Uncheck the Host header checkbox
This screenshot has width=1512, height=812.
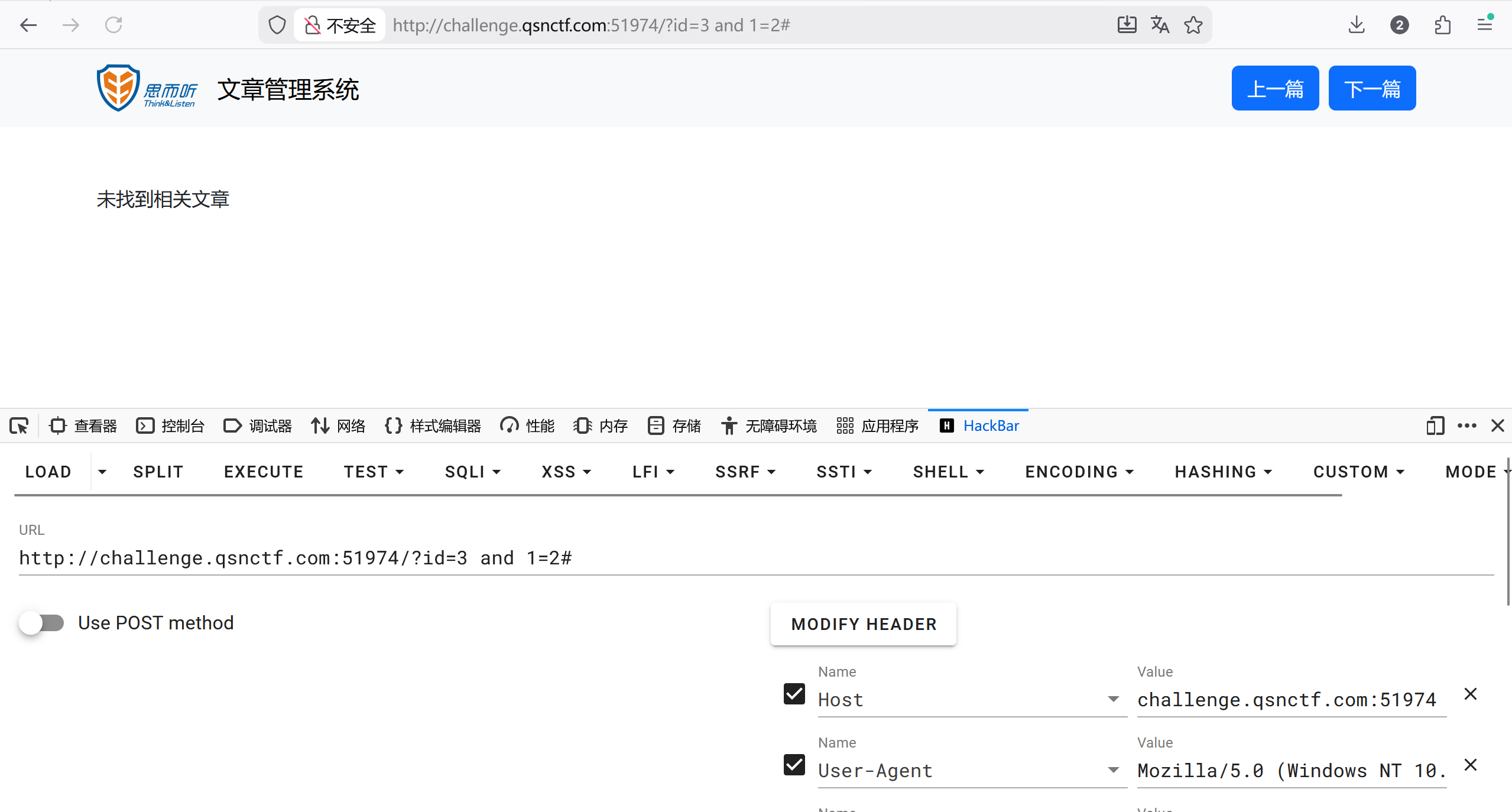coord(794,694)
